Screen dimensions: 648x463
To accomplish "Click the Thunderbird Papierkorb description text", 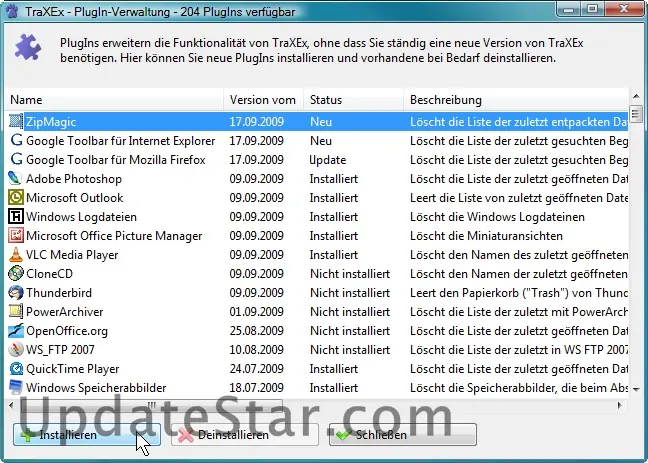I will (x=519, y=293).
